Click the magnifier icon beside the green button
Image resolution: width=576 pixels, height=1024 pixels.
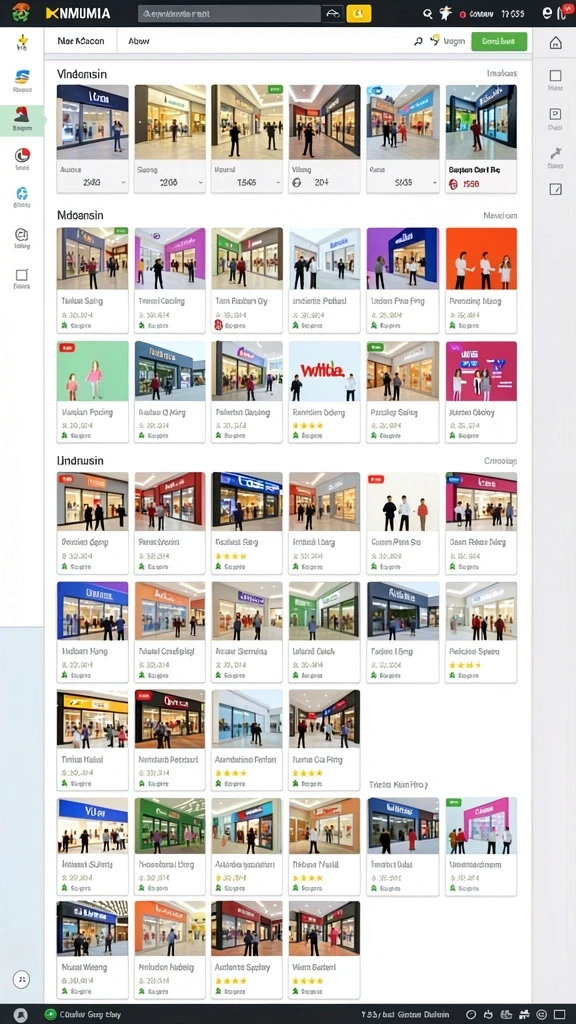point(418,41)
